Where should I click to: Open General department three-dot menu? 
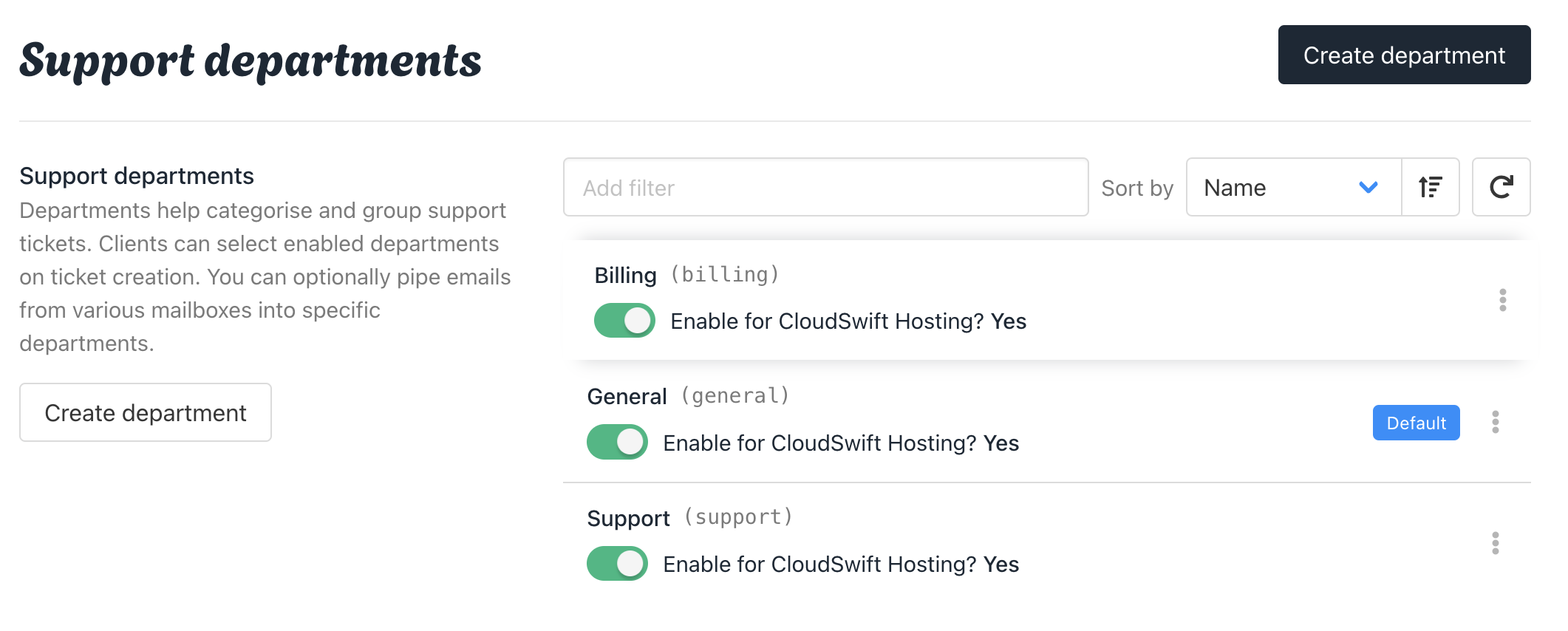coord(1495,422)
